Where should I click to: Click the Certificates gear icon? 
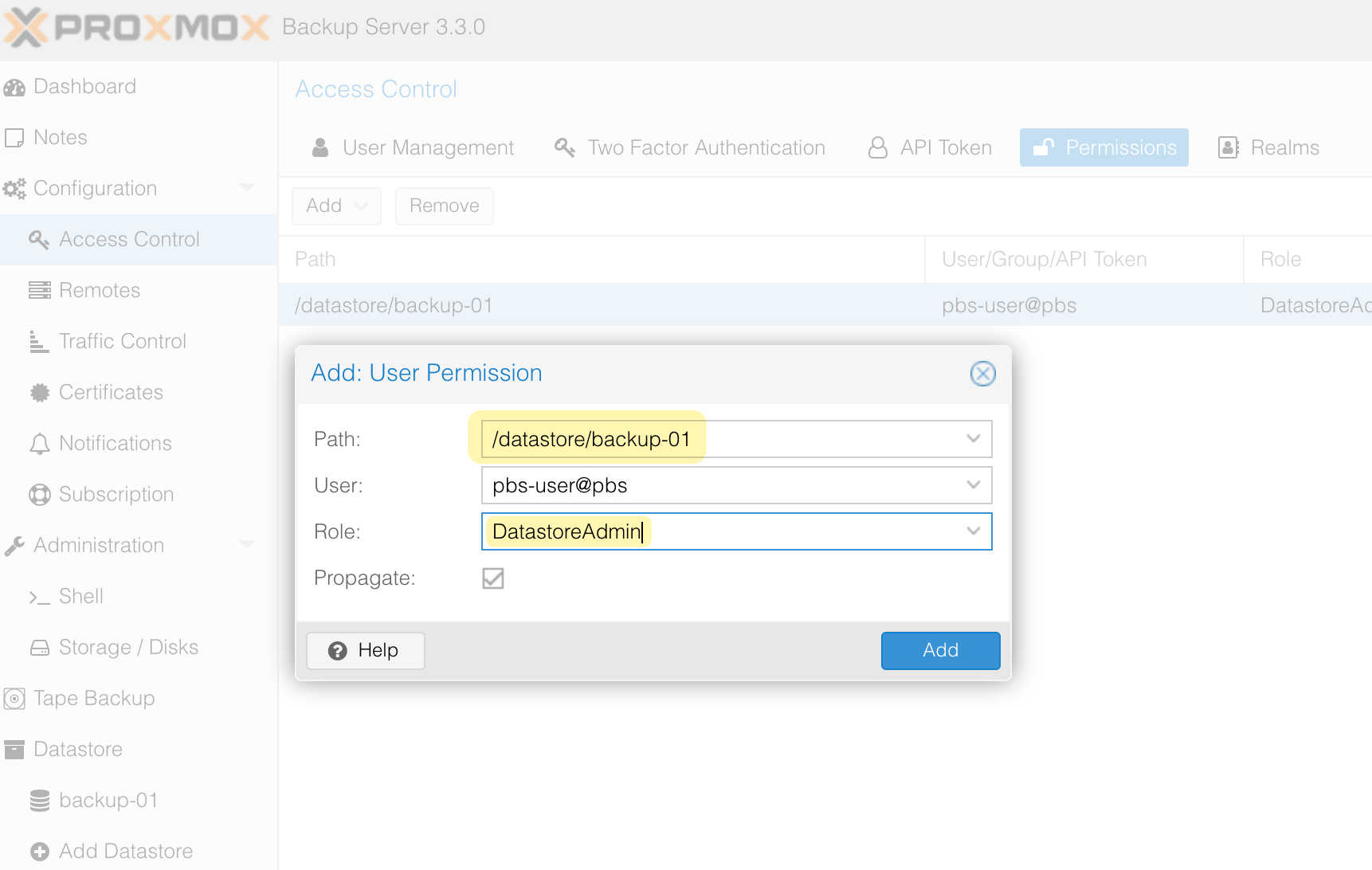pos(39,392)
